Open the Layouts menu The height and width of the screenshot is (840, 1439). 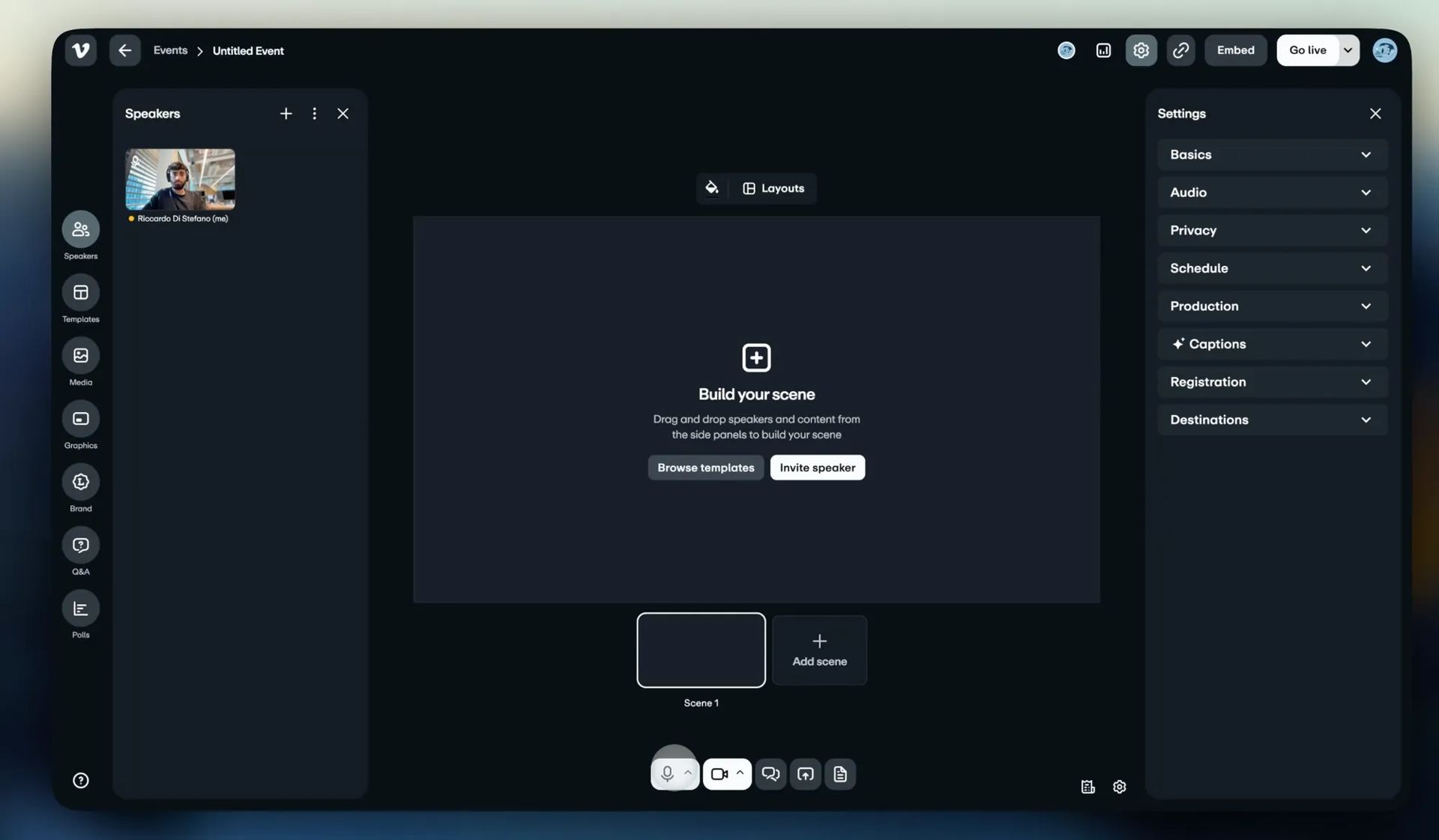[x=773, y=188]
